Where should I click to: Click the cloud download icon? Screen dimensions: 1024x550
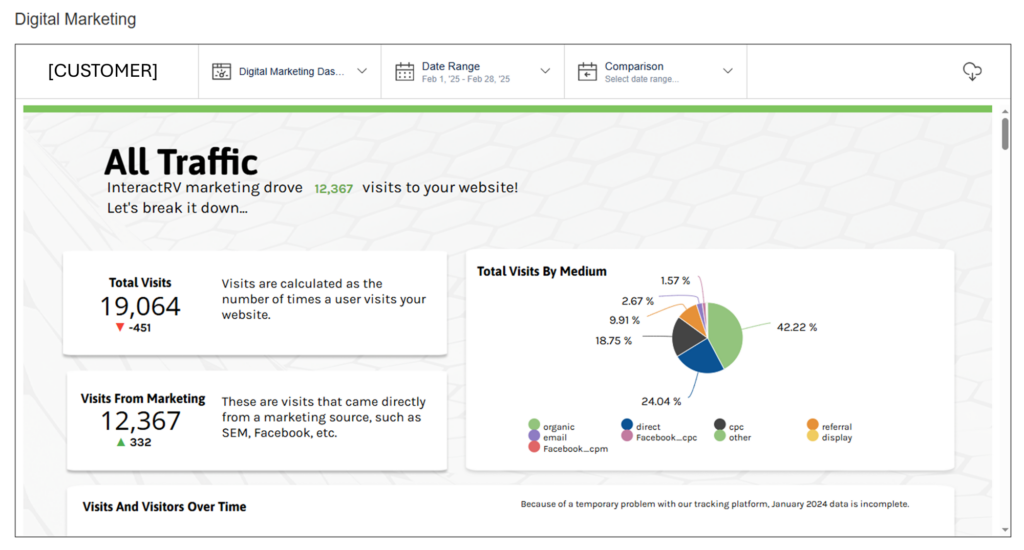[x=971, y=71]
